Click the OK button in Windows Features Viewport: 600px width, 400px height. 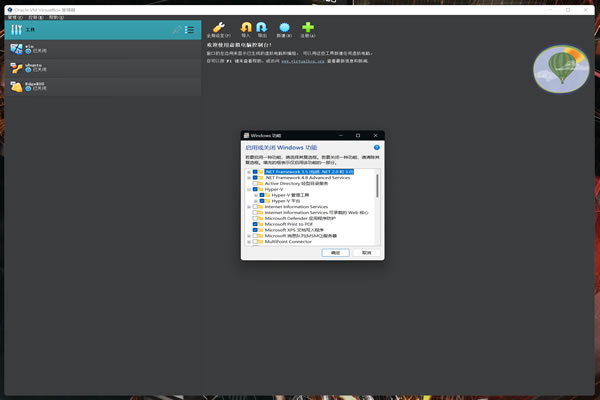pyautogui.click(x=336, y=253)
